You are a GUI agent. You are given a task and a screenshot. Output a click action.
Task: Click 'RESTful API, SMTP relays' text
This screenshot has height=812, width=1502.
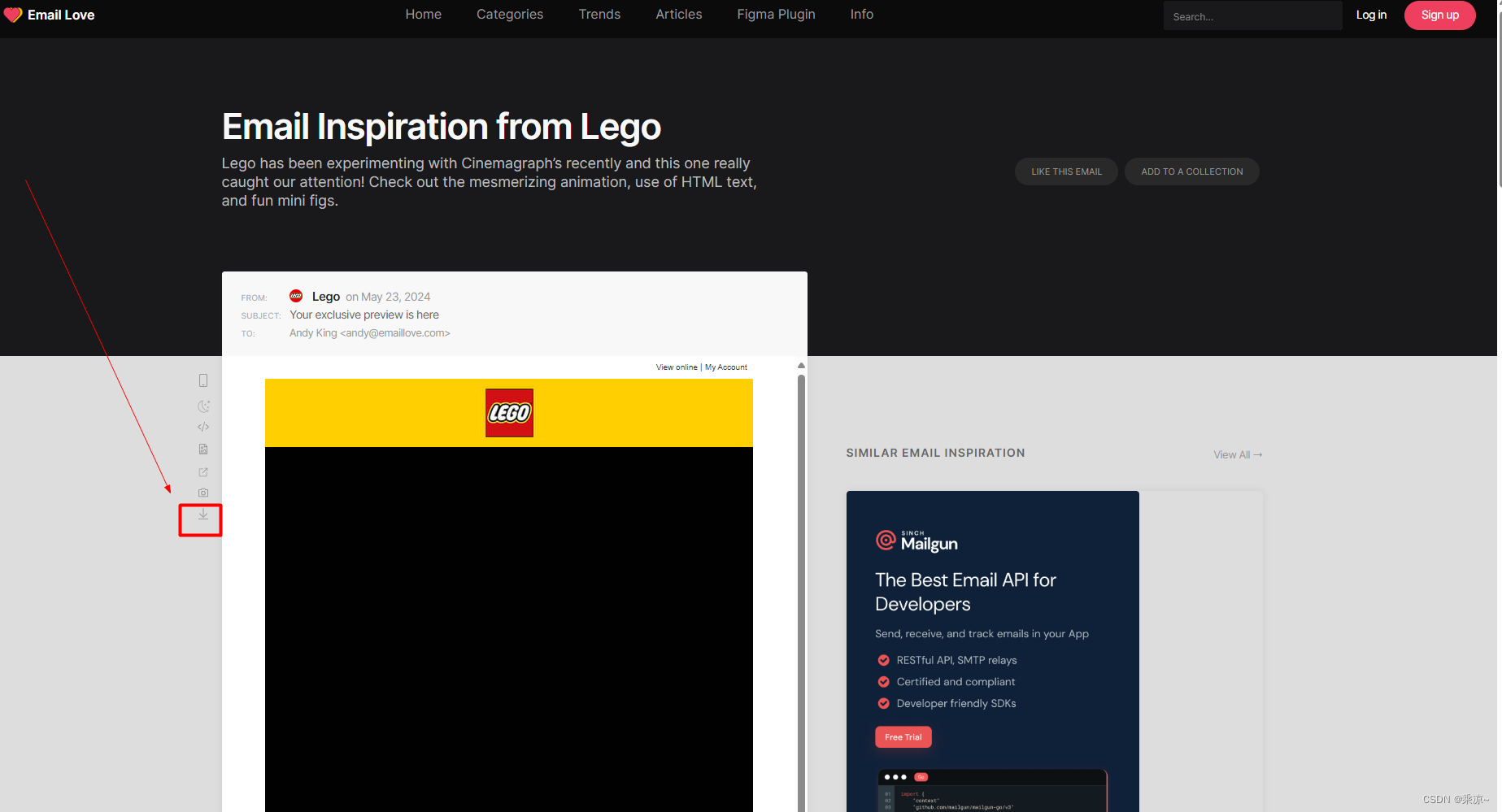(956, 660)
